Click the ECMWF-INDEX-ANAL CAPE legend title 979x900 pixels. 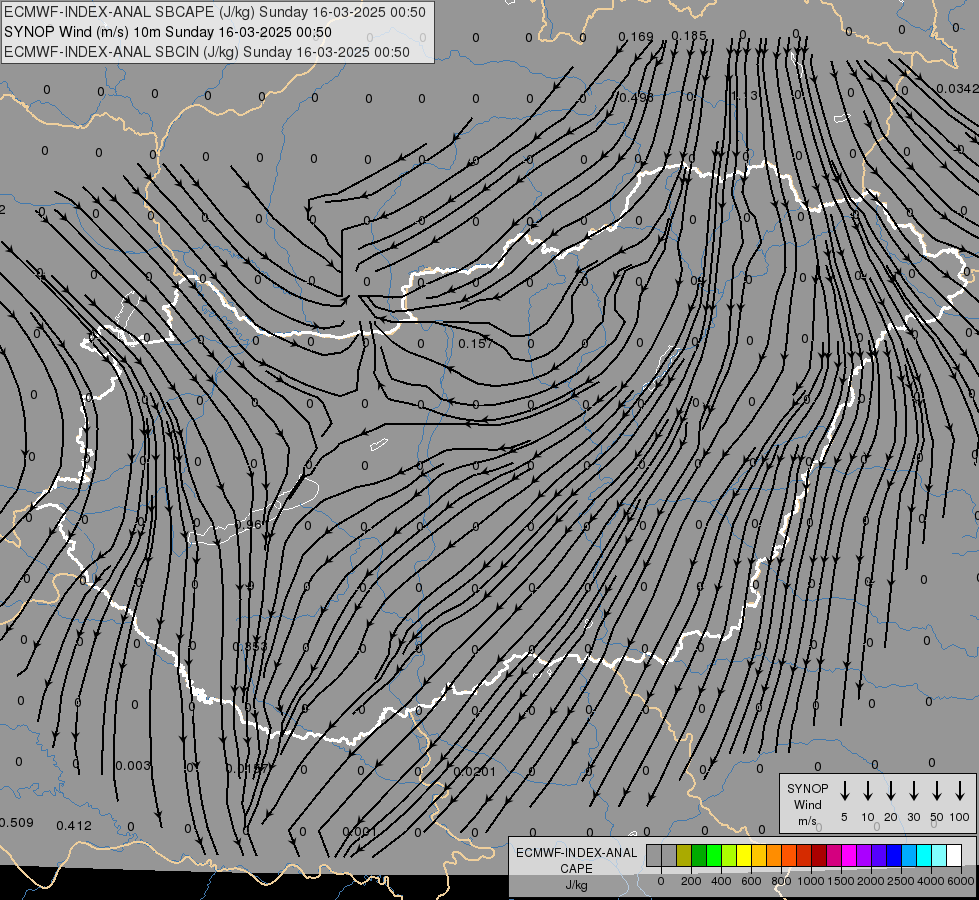[x=576, y=868]
